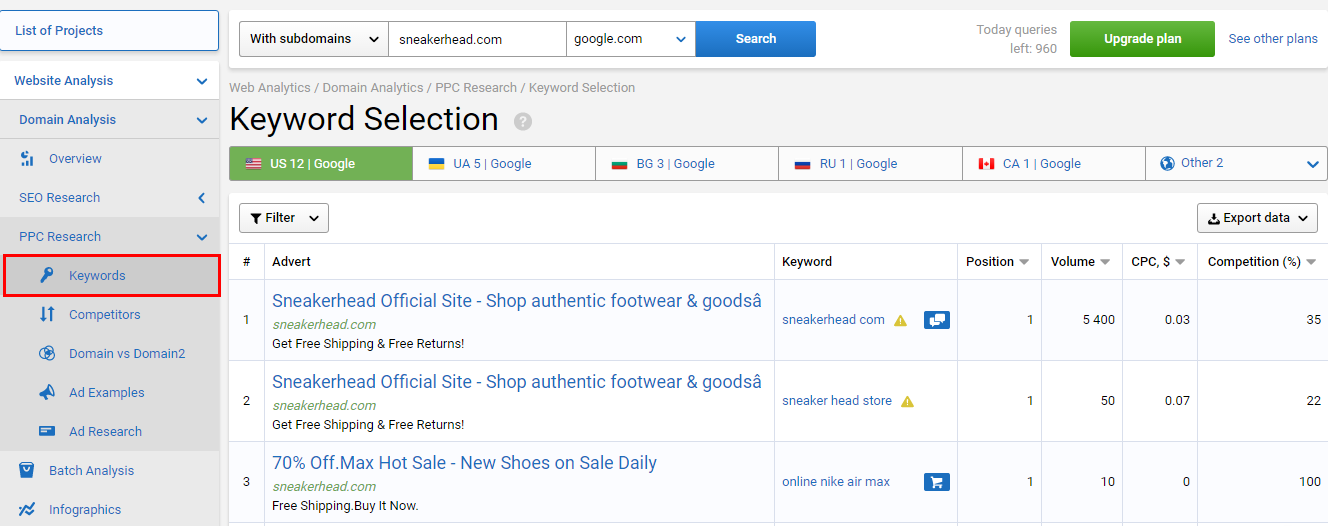Expand the SEO Research section chevron
The width and height of the screenshot is (1328, 526).
pos(202,198)
